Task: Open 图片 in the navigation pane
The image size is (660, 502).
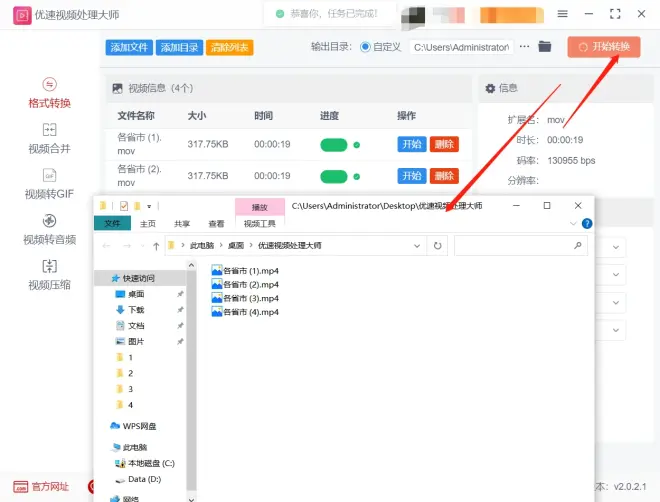Action: (x=136, y=341)
